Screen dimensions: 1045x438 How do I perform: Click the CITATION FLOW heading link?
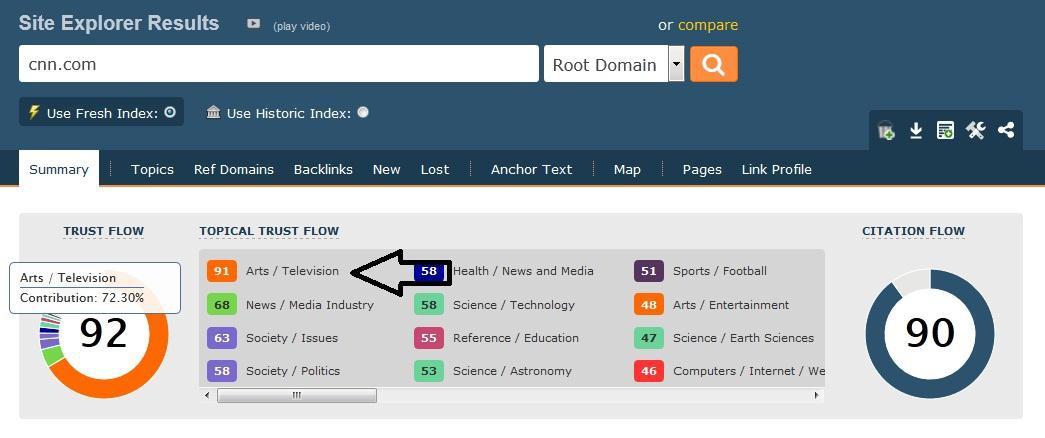(x=913, y=231)
